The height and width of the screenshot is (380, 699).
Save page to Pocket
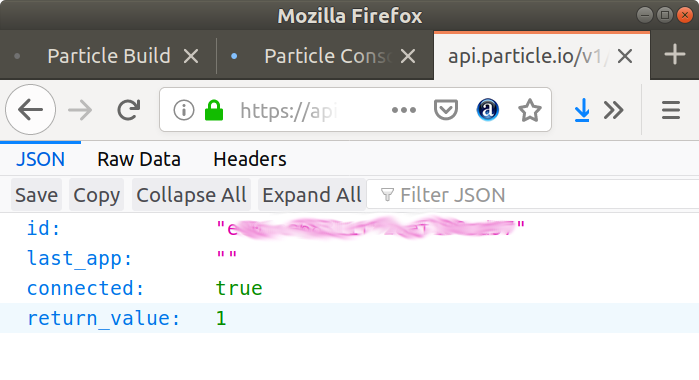pos(446,110)
